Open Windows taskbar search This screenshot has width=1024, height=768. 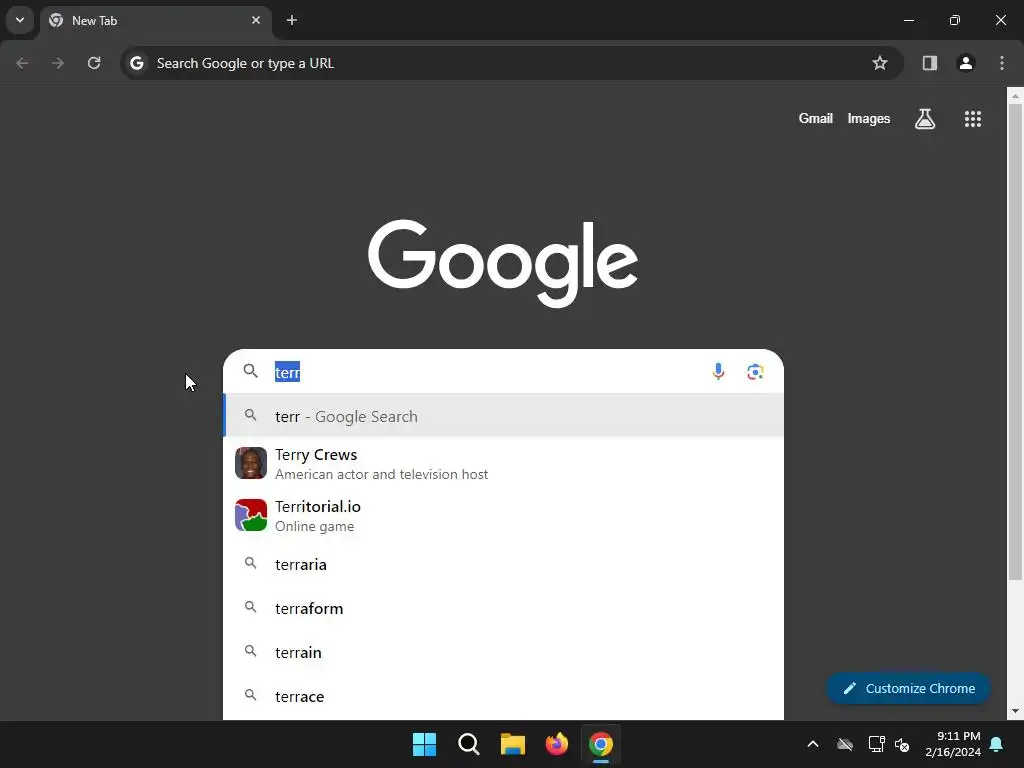[469, 744]
